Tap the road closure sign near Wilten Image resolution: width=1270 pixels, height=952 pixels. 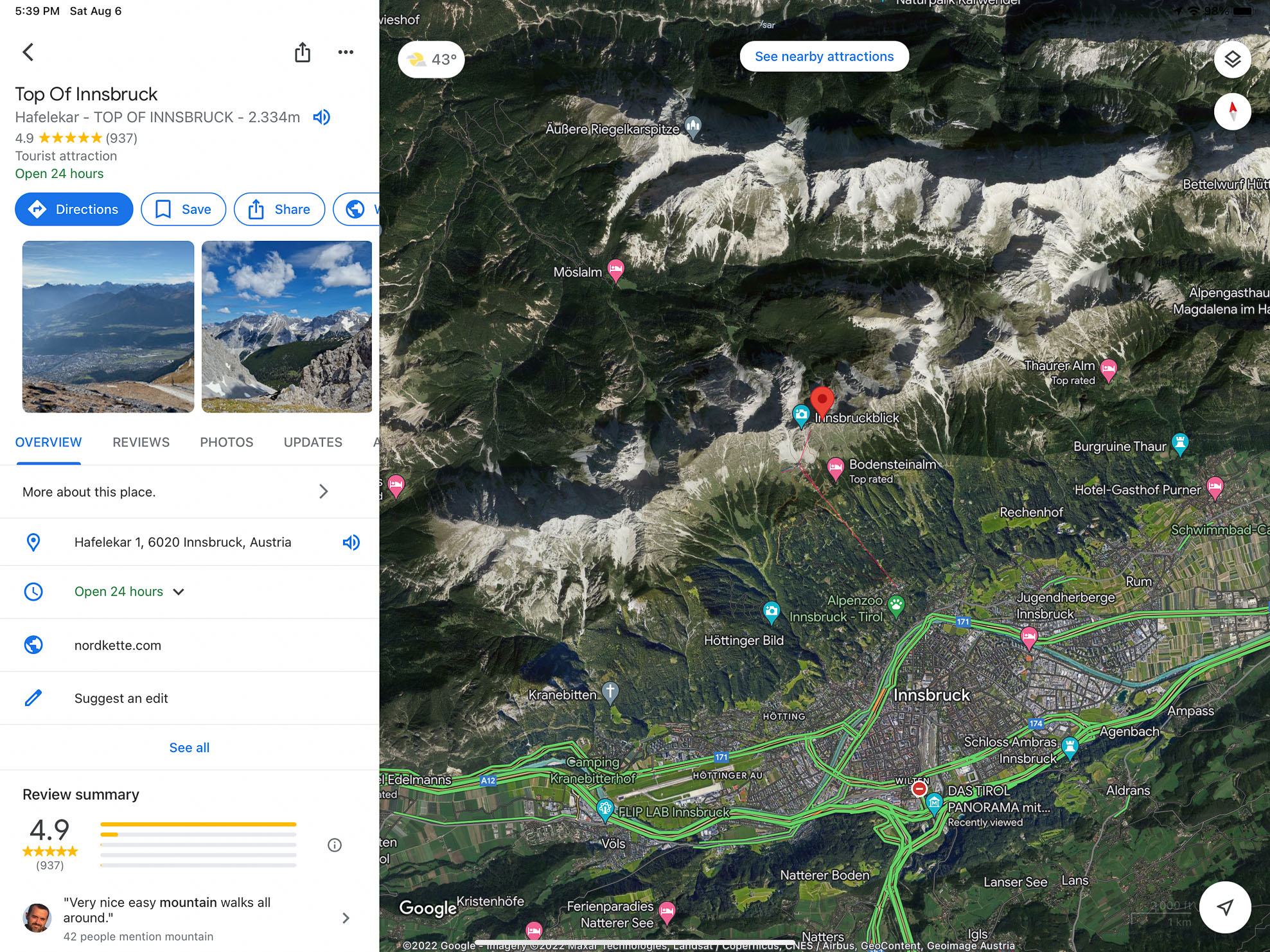[x=919, y=788]
